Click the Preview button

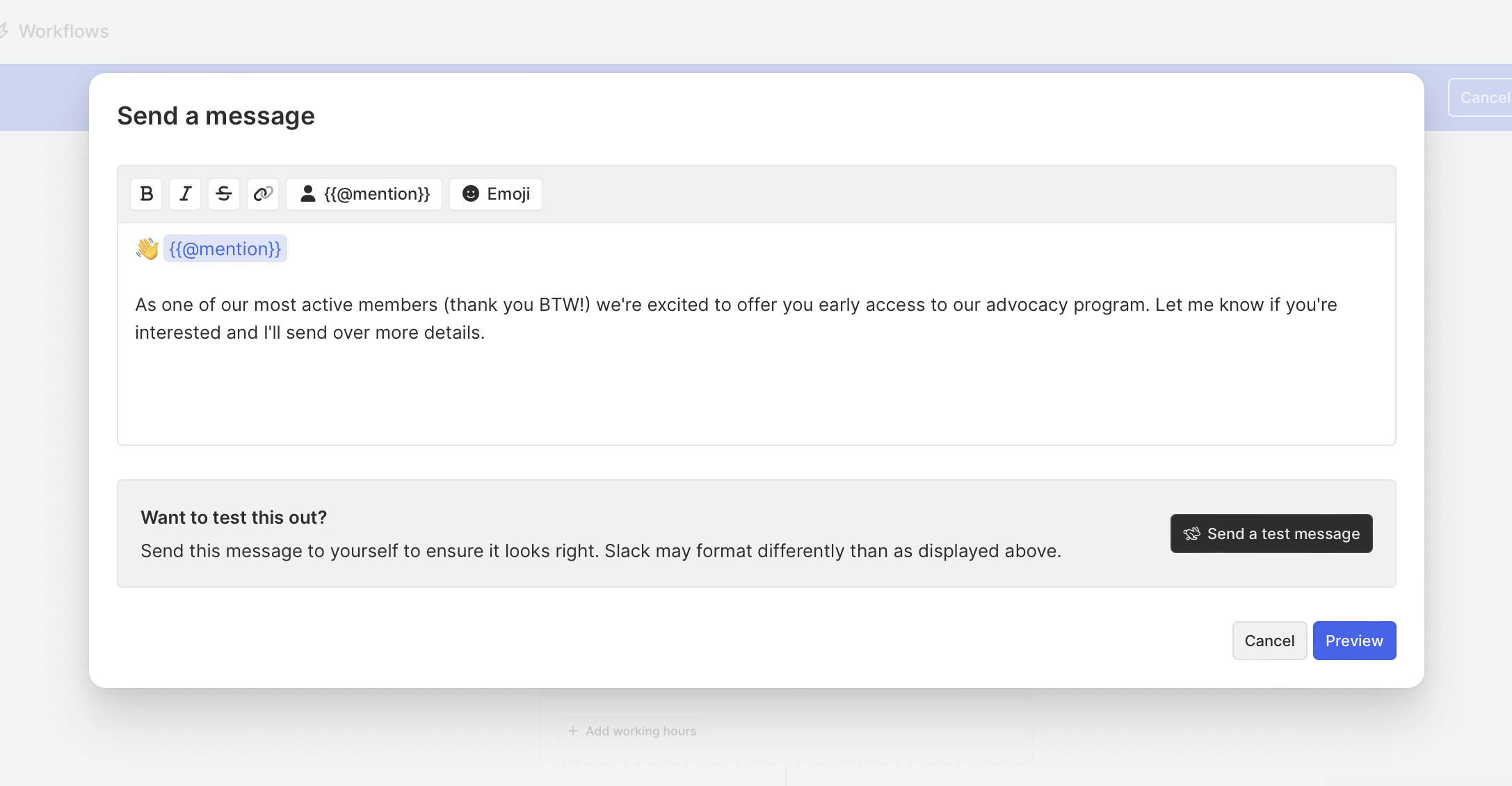[x=1354, y=641]
